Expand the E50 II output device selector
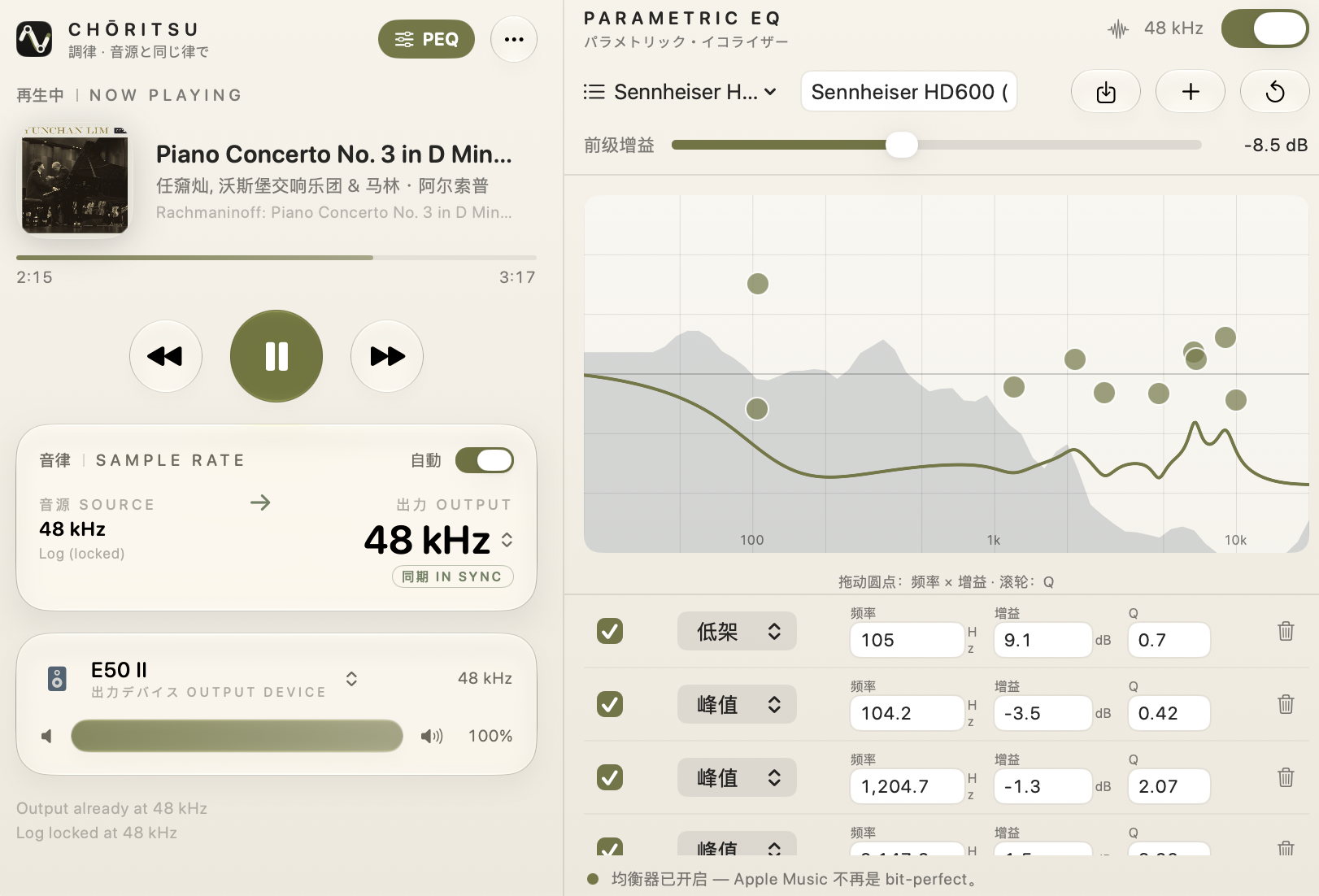Image resolution: width=1319 pixels, height=896 pixels. coord(351,679)
